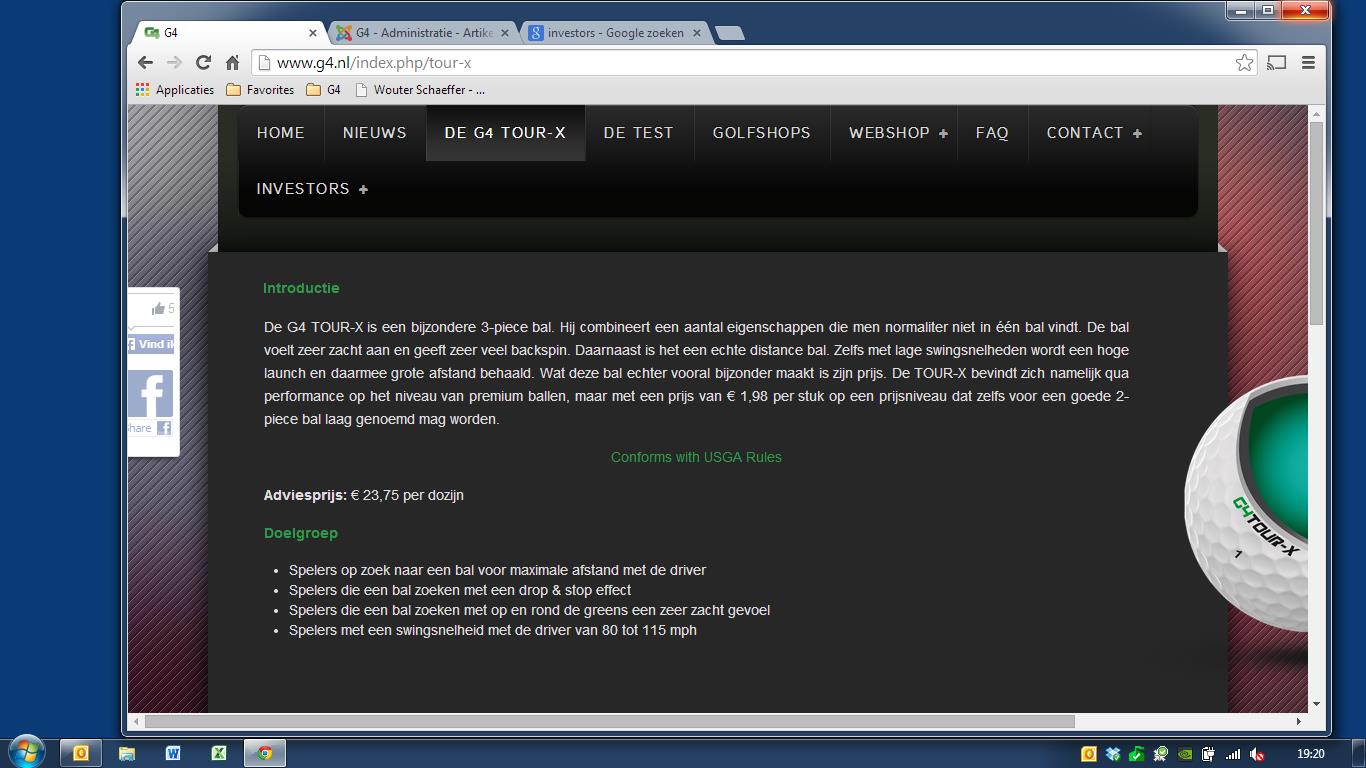Open the FAQ menu item
The image size is (1366, 768).
click(992, 132)
